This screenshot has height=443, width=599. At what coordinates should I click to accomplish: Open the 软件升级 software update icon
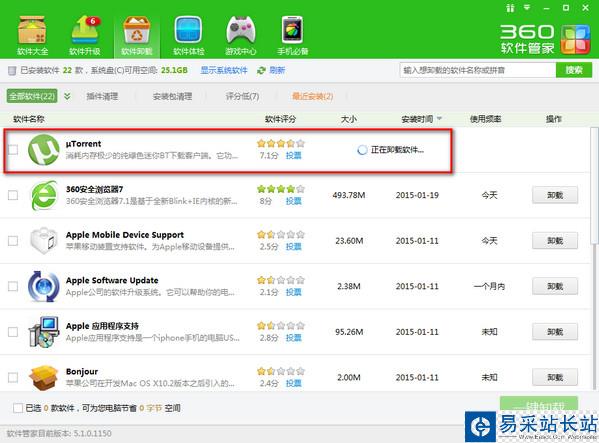[85, 35]
